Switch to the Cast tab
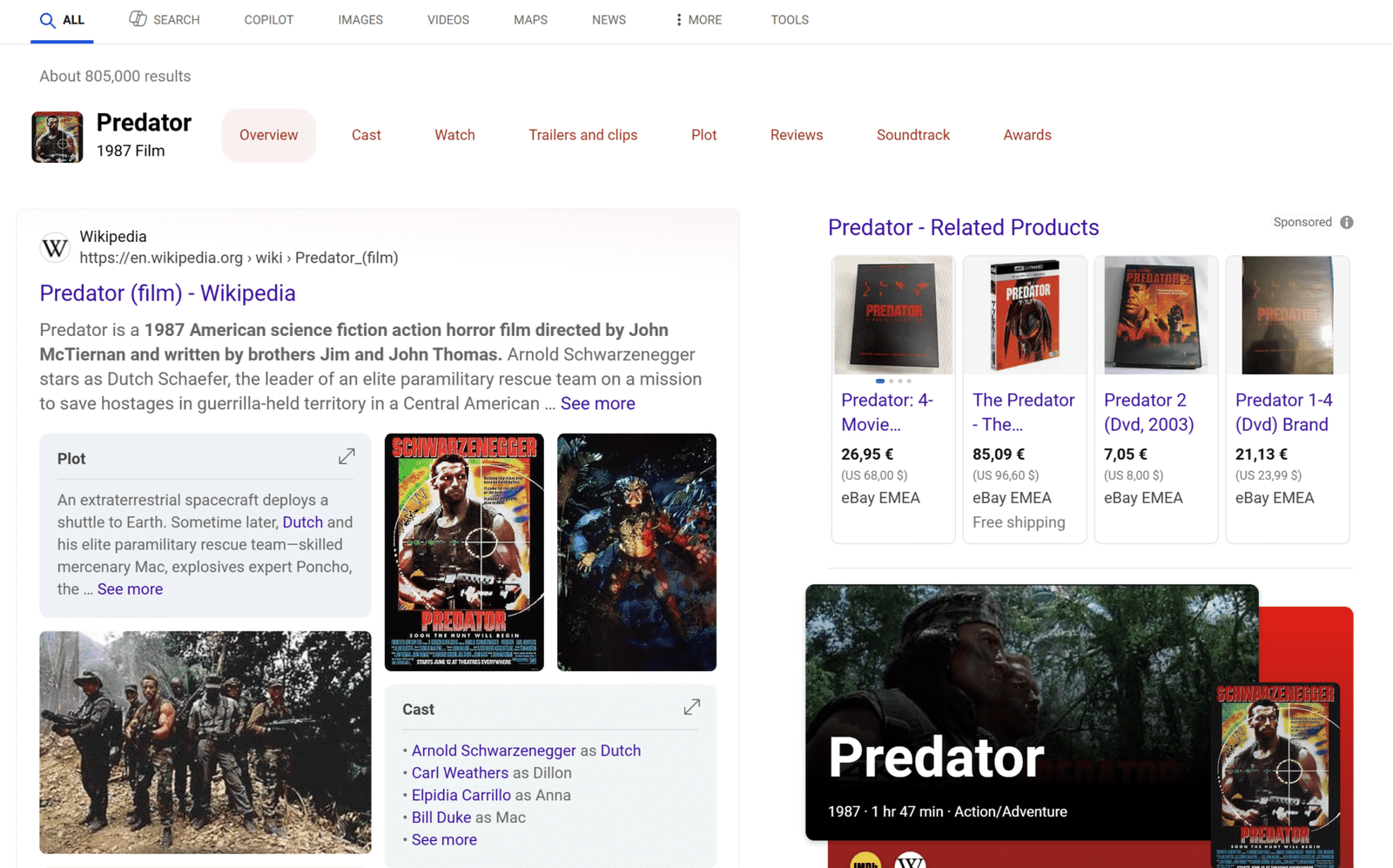Viewport: 1393px width, 868px height. click(366, 135)
